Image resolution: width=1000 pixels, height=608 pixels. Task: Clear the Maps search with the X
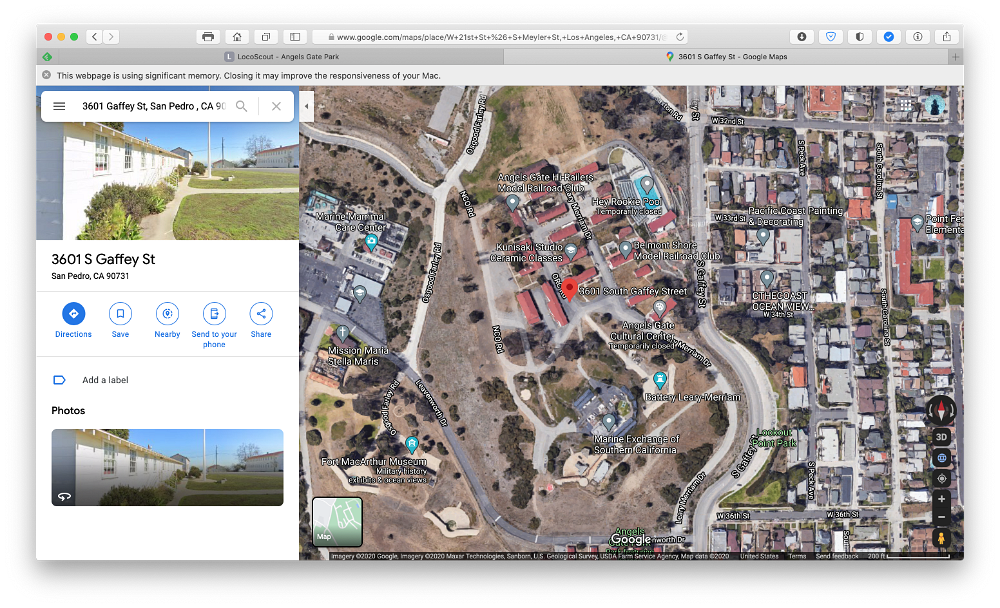point(276,106)
